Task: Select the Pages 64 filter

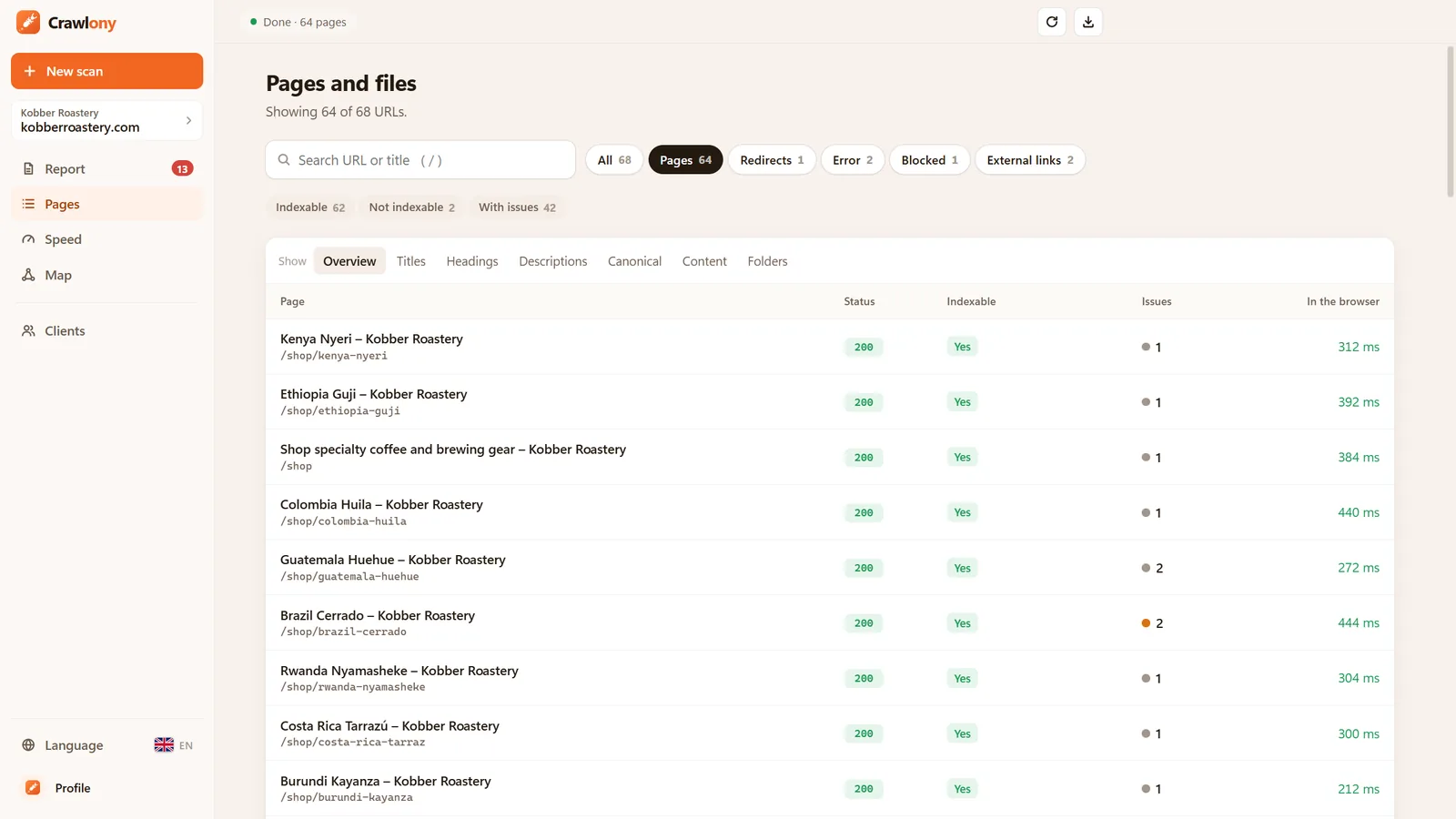Action: (x=685, y=160)
